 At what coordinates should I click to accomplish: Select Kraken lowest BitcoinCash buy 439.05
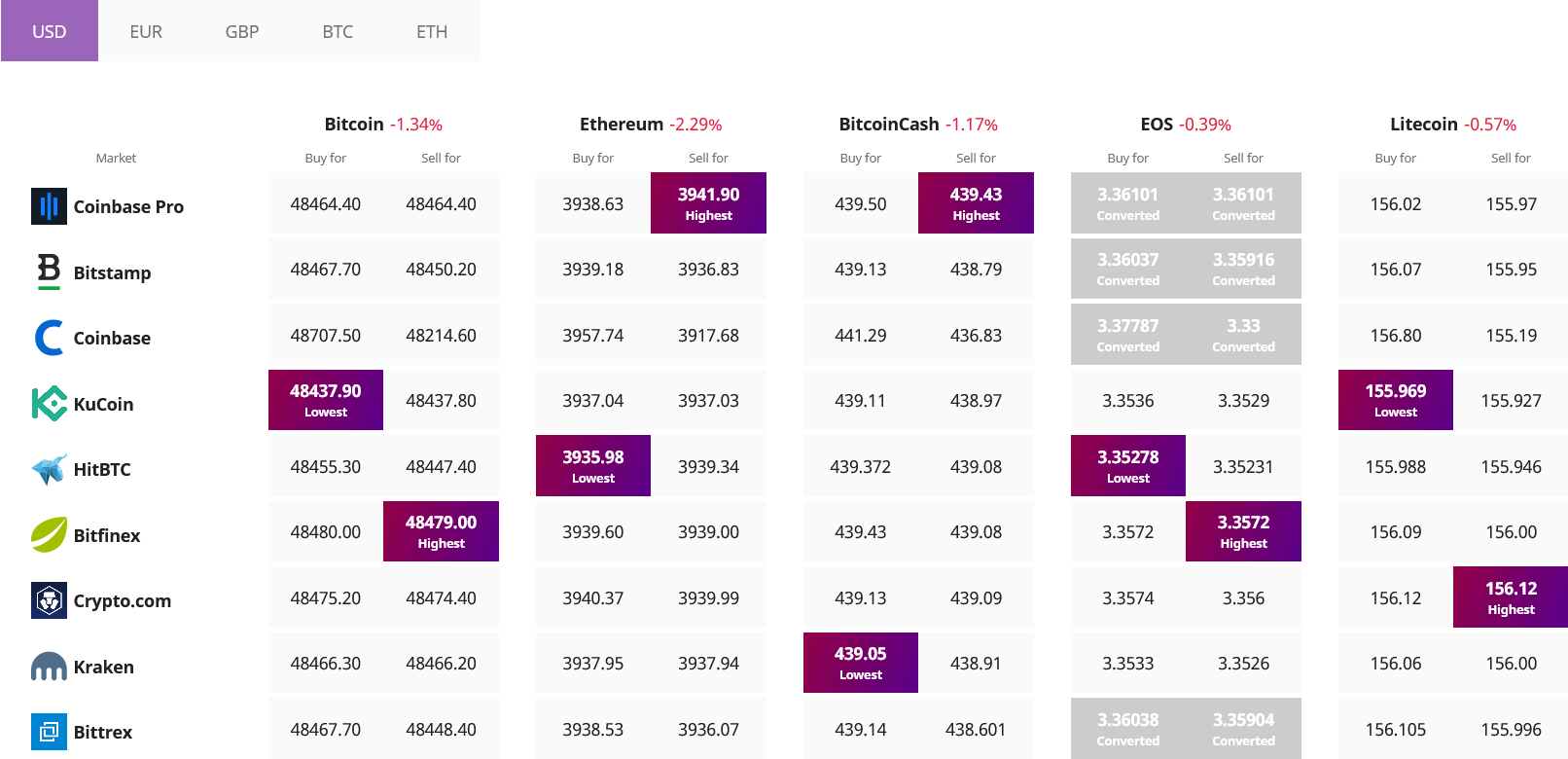tap(861, 663)
